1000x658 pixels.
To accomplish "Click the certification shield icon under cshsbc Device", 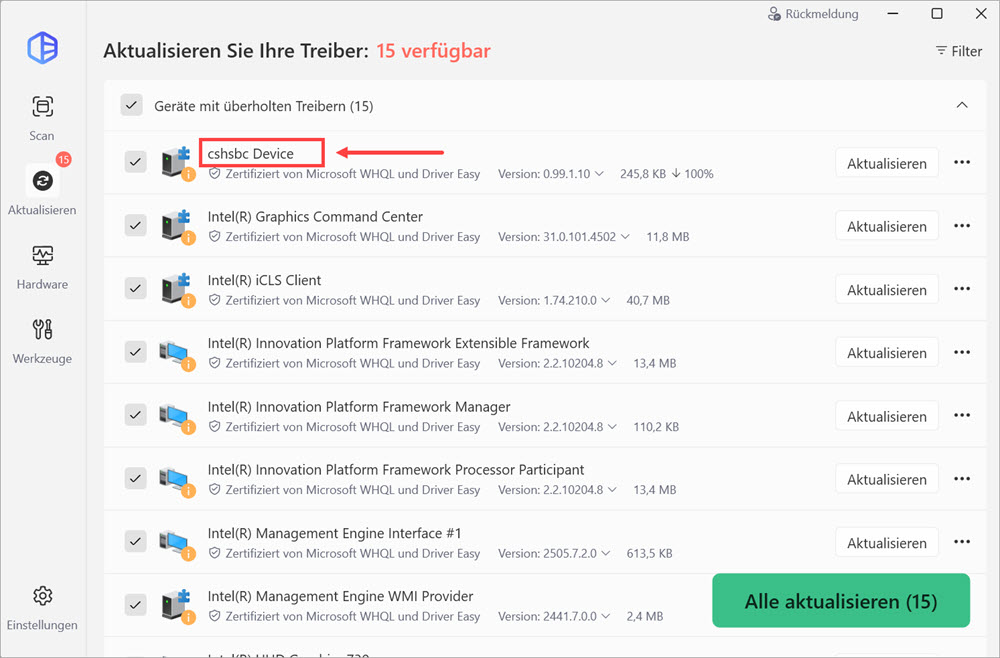I will click(x=215, y=173).
